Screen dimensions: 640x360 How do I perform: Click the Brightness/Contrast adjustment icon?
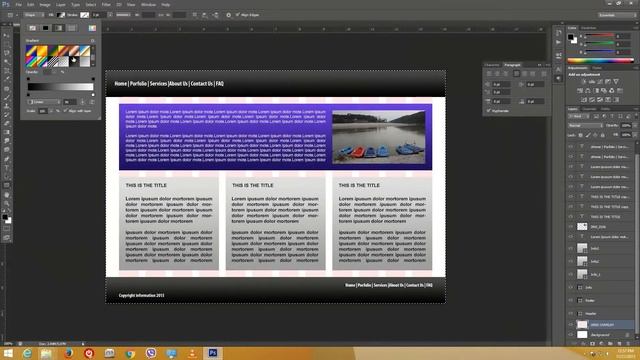584,81
